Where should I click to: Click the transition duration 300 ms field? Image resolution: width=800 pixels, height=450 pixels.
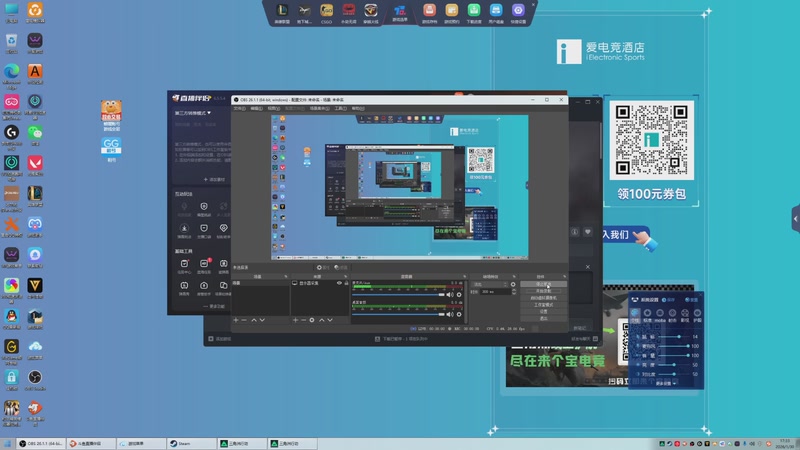click(x=494, y=291)
